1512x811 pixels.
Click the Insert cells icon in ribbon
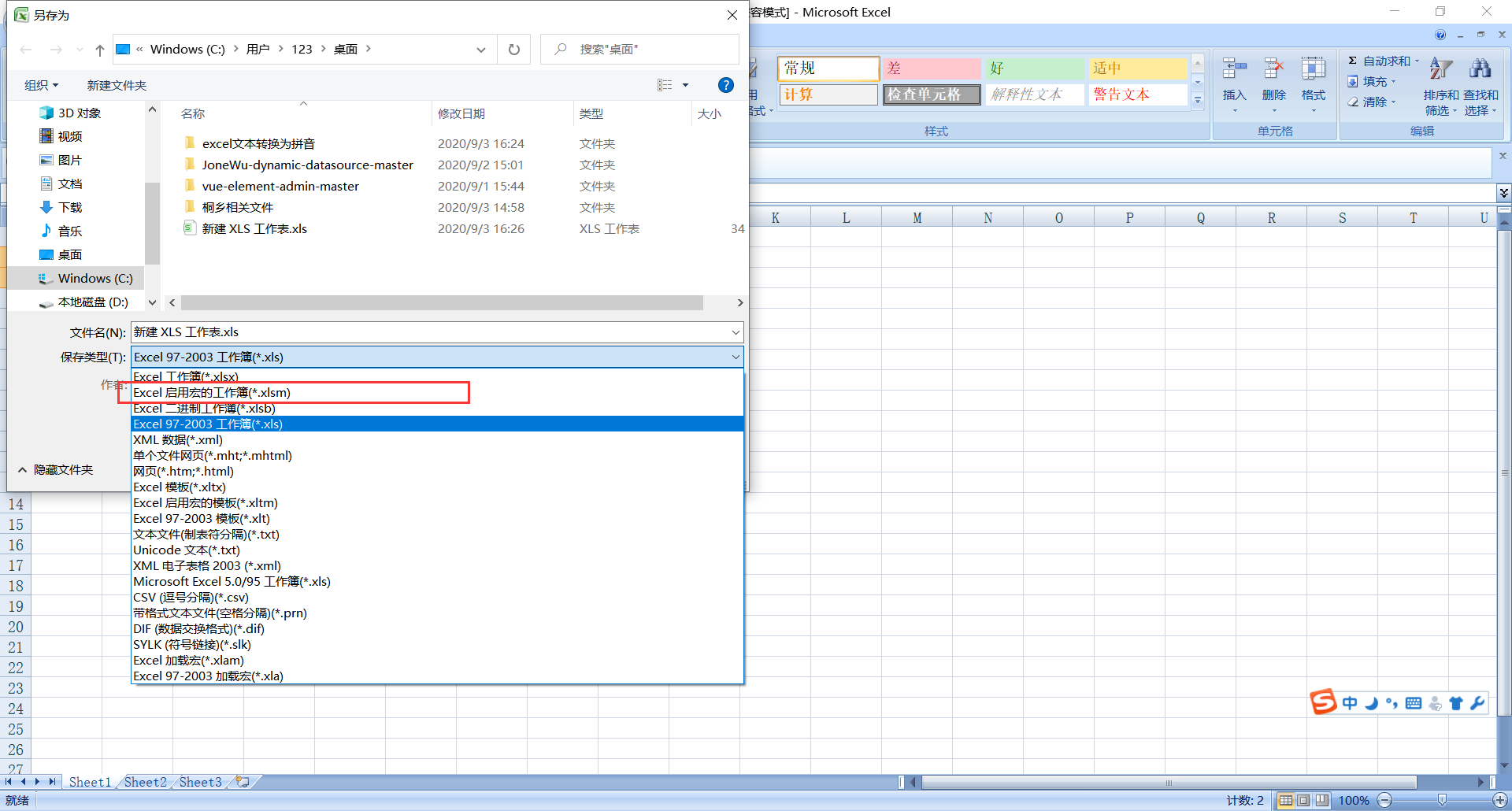[x=1234, y=69]
